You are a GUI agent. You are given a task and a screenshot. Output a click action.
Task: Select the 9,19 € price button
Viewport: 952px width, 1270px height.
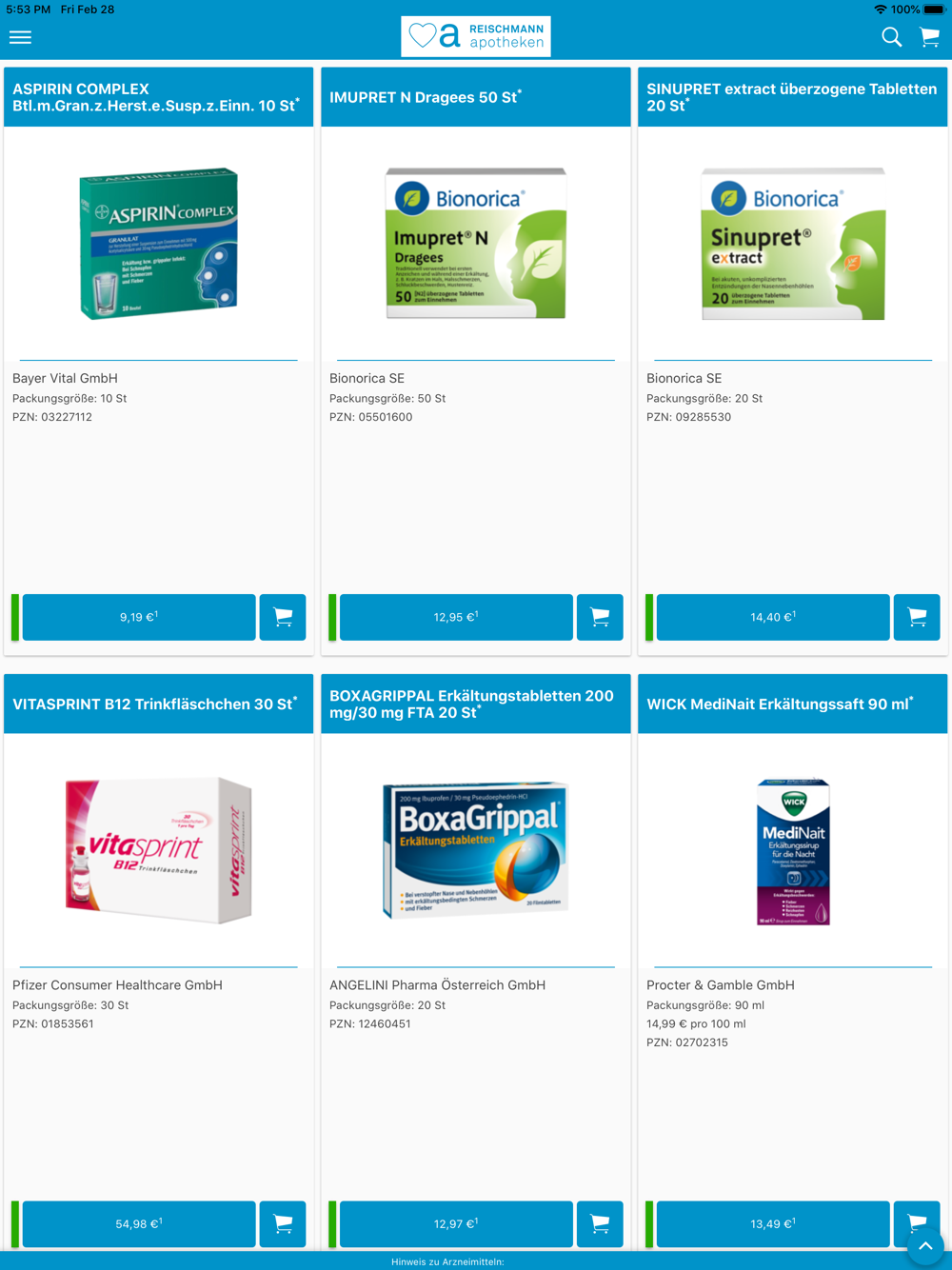pyautogui.click(x=139, y=617)
